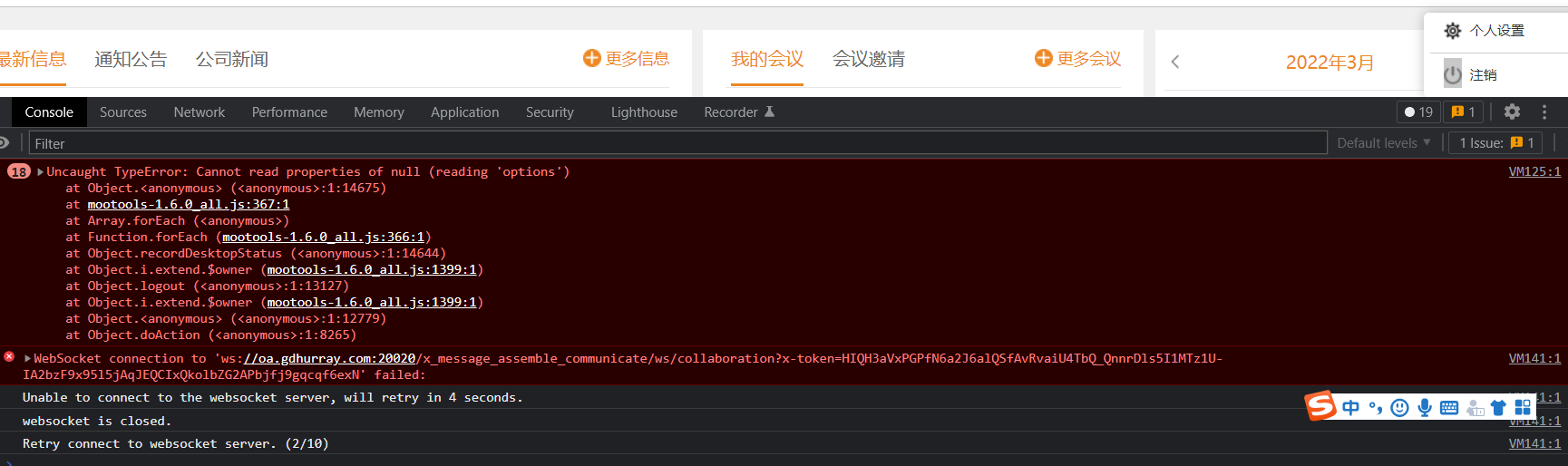Image resolution: width=1568 pixels, height=466 pixels.
Task: Open the IME toolbox grid icon
Action: click(x=1523, y=408)
